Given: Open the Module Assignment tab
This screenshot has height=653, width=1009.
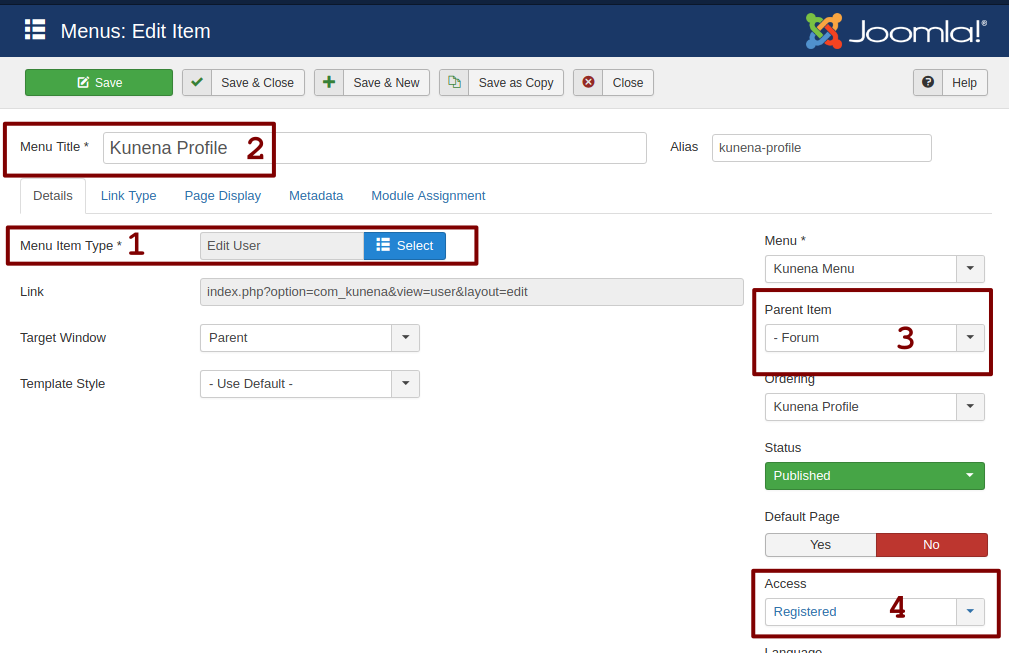Looking at the screenshot, I should 428,196.
